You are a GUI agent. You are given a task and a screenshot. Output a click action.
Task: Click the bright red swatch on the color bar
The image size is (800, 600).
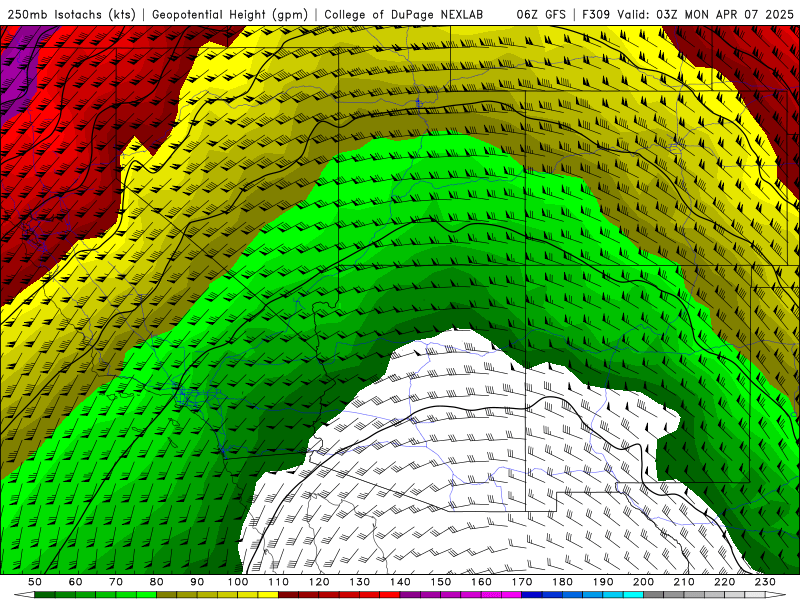390,595
